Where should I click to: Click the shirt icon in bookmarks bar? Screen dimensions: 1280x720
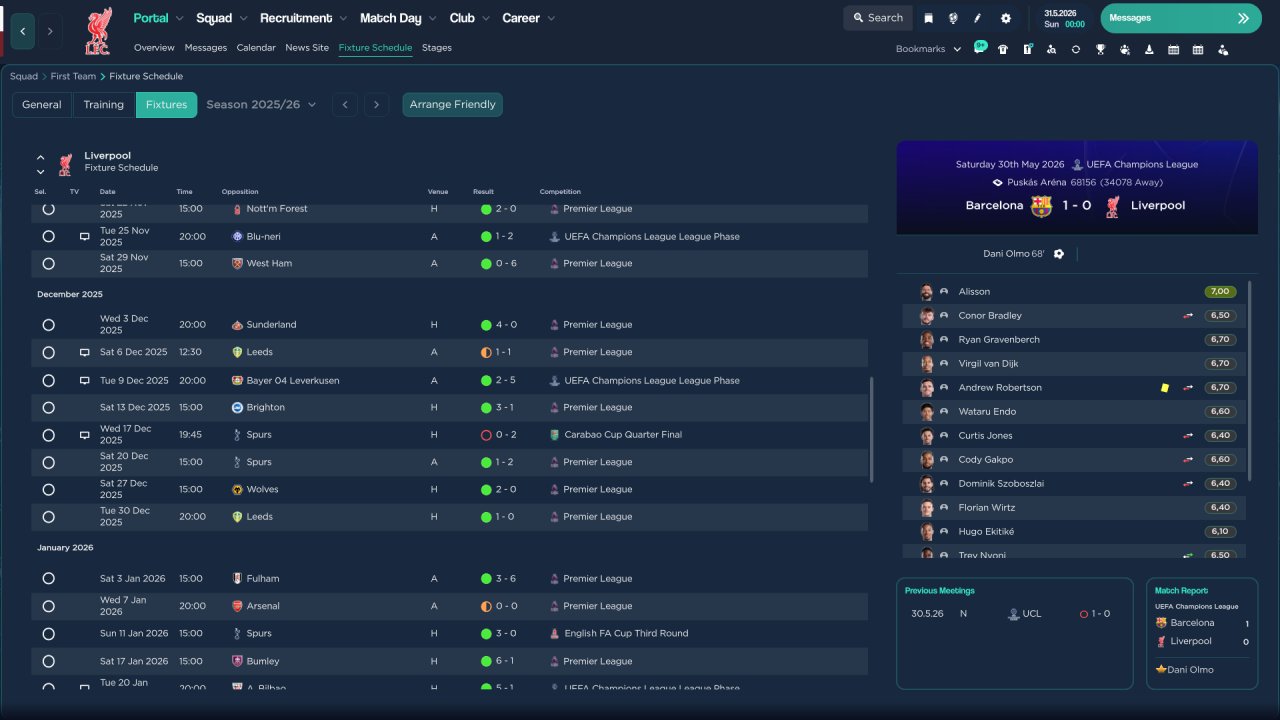(x=1003, y=49)
